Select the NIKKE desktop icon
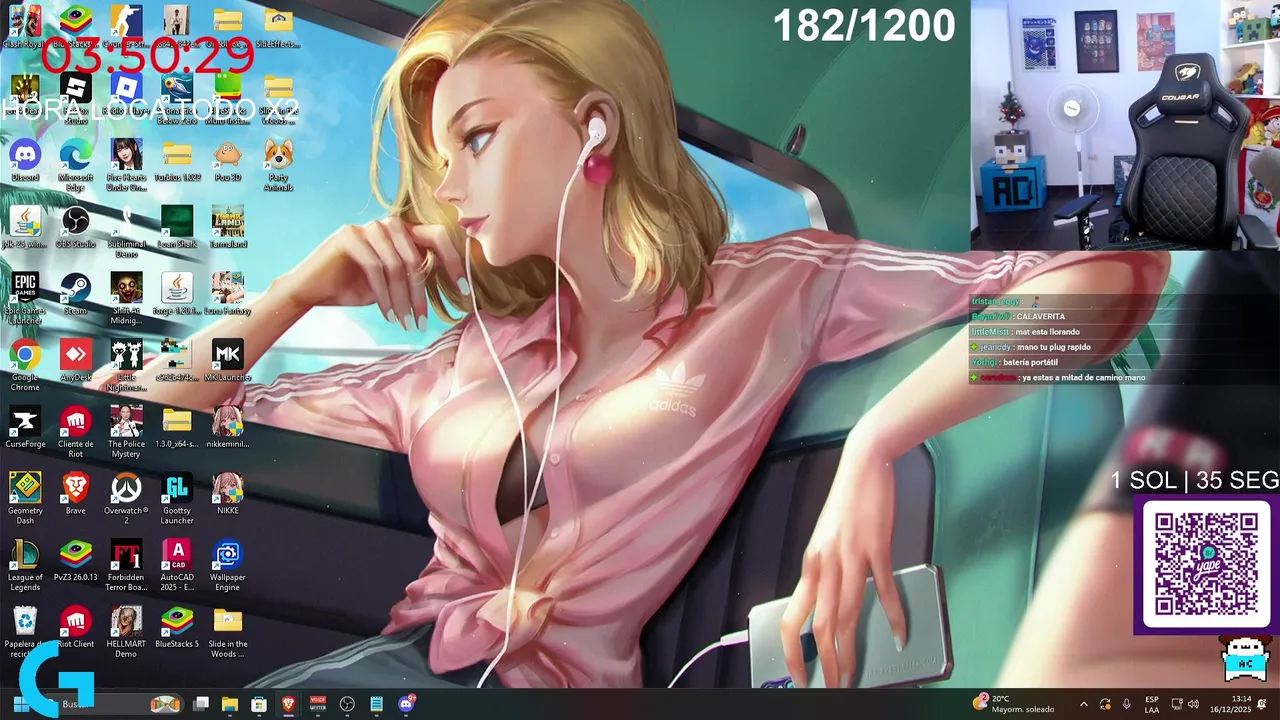 pyautogui.click(x=228, y=494)
